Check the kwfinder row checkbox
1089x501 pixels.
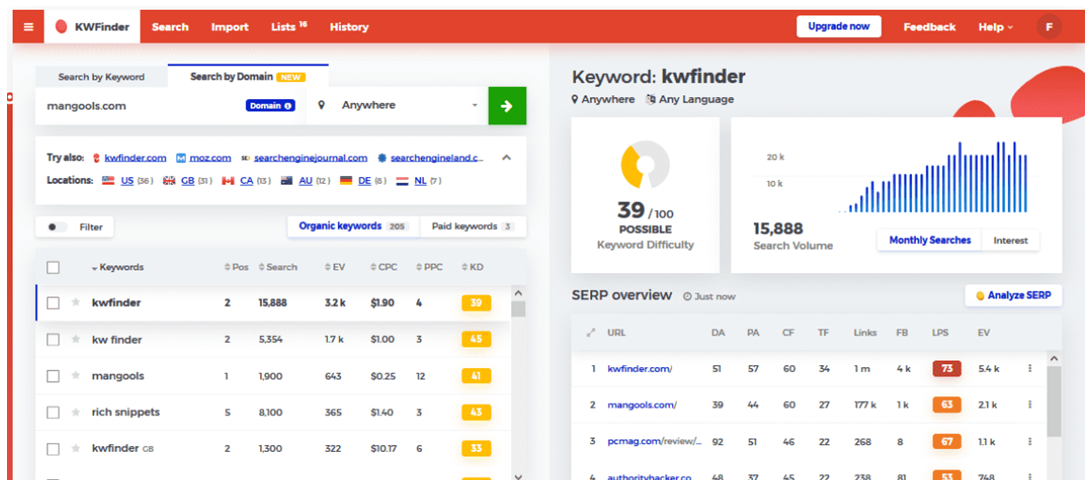pyautogui.click(x=53, y=303)
